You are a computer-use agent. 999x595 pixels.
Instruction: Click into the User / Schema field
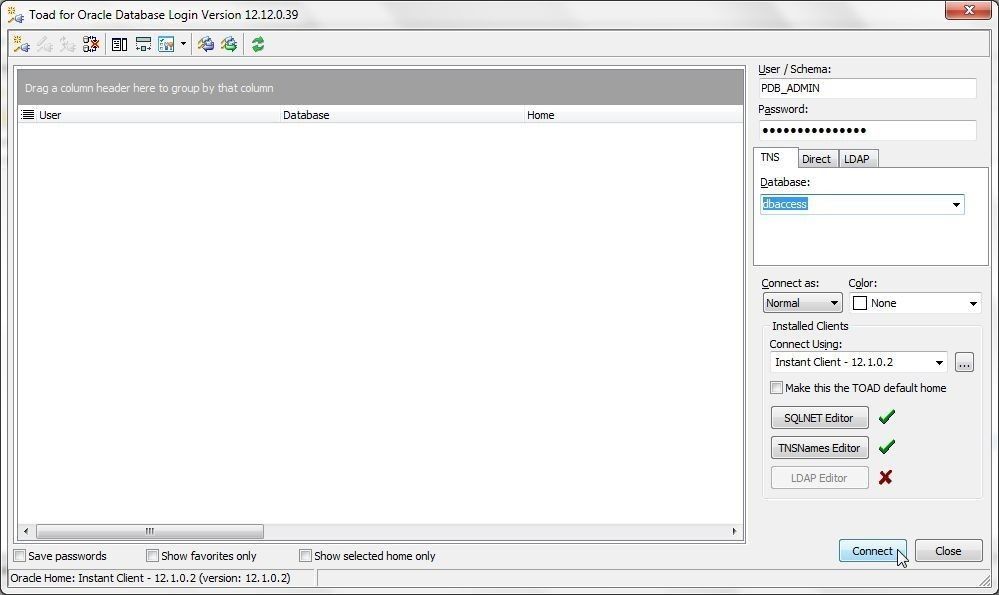click(x=867, y=88)
